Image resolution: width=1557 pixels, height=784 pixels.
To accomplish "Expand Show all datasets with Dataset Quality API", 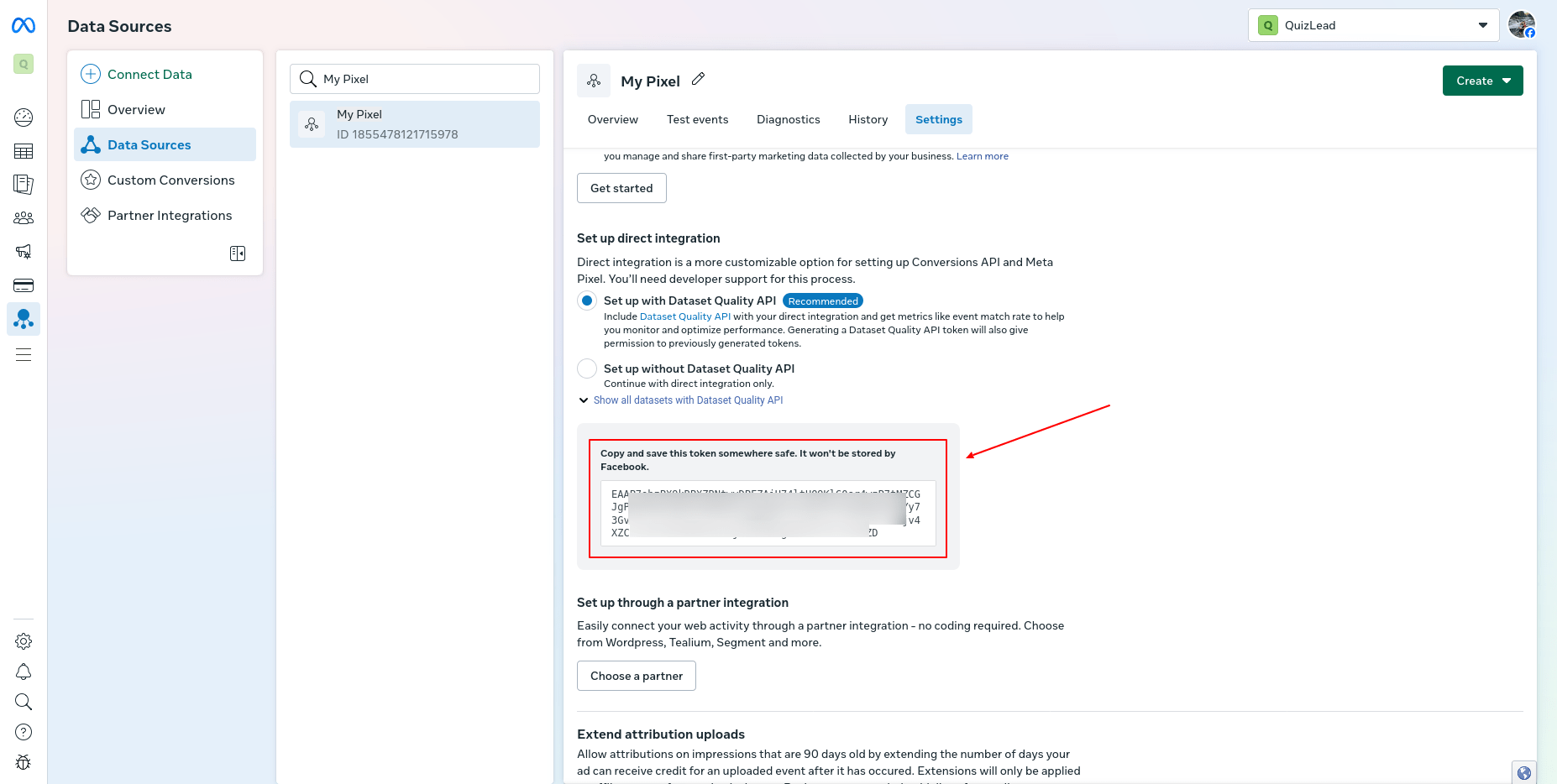I will pos(681,400).
